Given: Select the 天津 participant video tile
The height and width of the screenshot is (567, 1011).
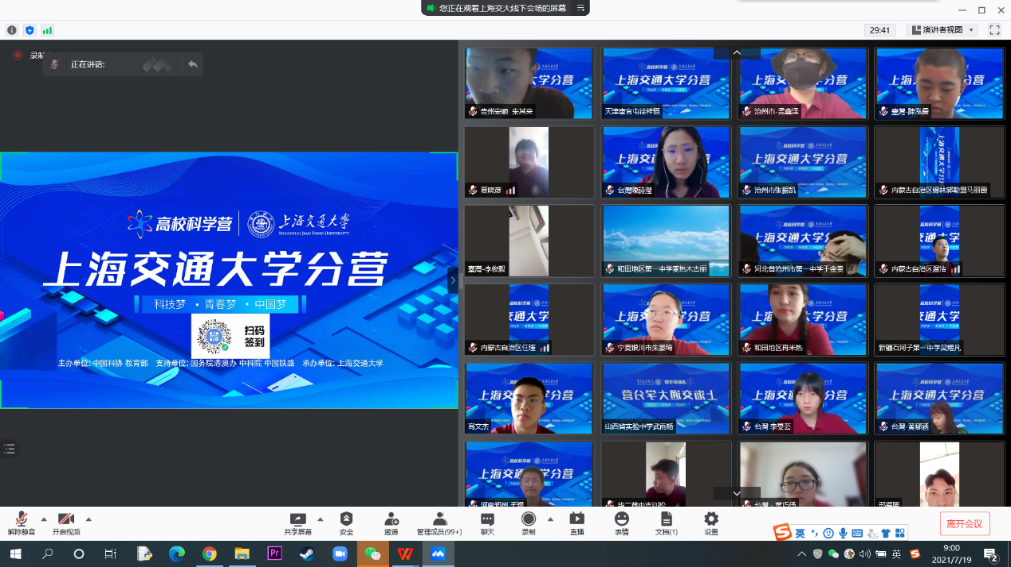Looking at the screenshot, I should (665, 83).
